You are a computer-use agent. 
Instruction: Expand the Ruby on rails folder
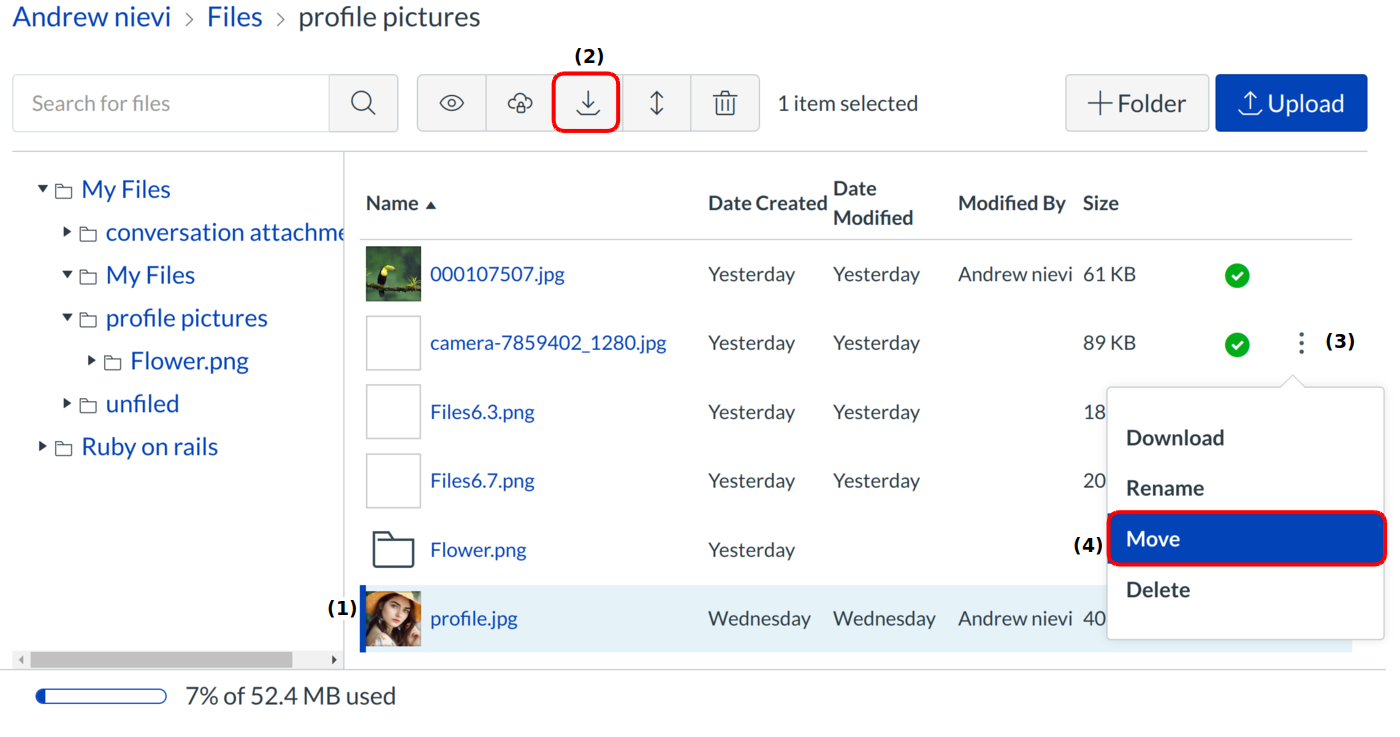(43, 447)
